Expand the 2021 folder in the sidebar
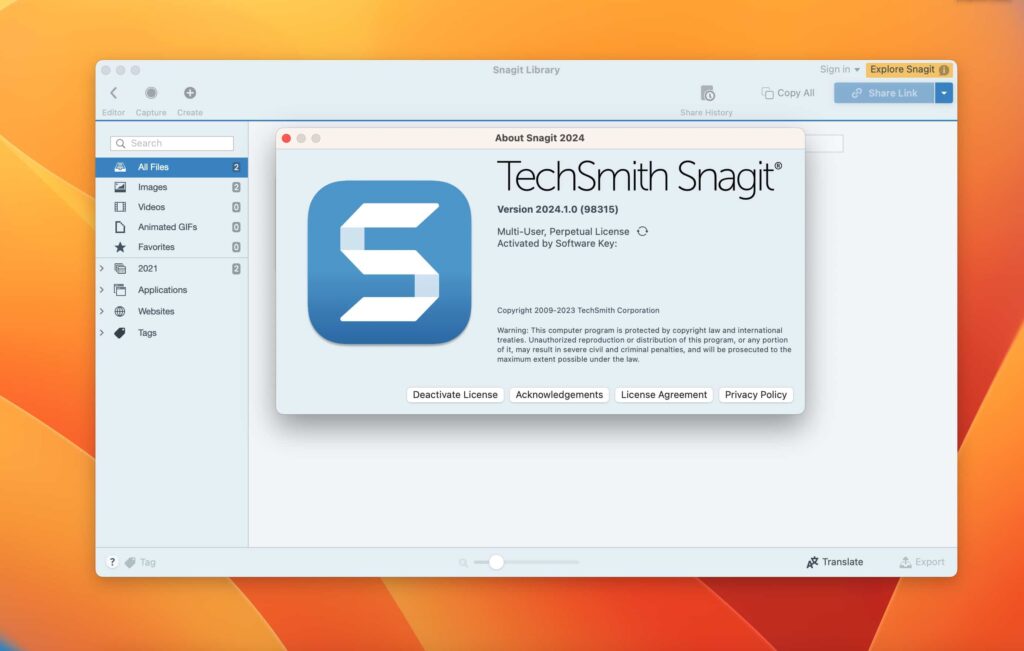 [x=101, y=268]
